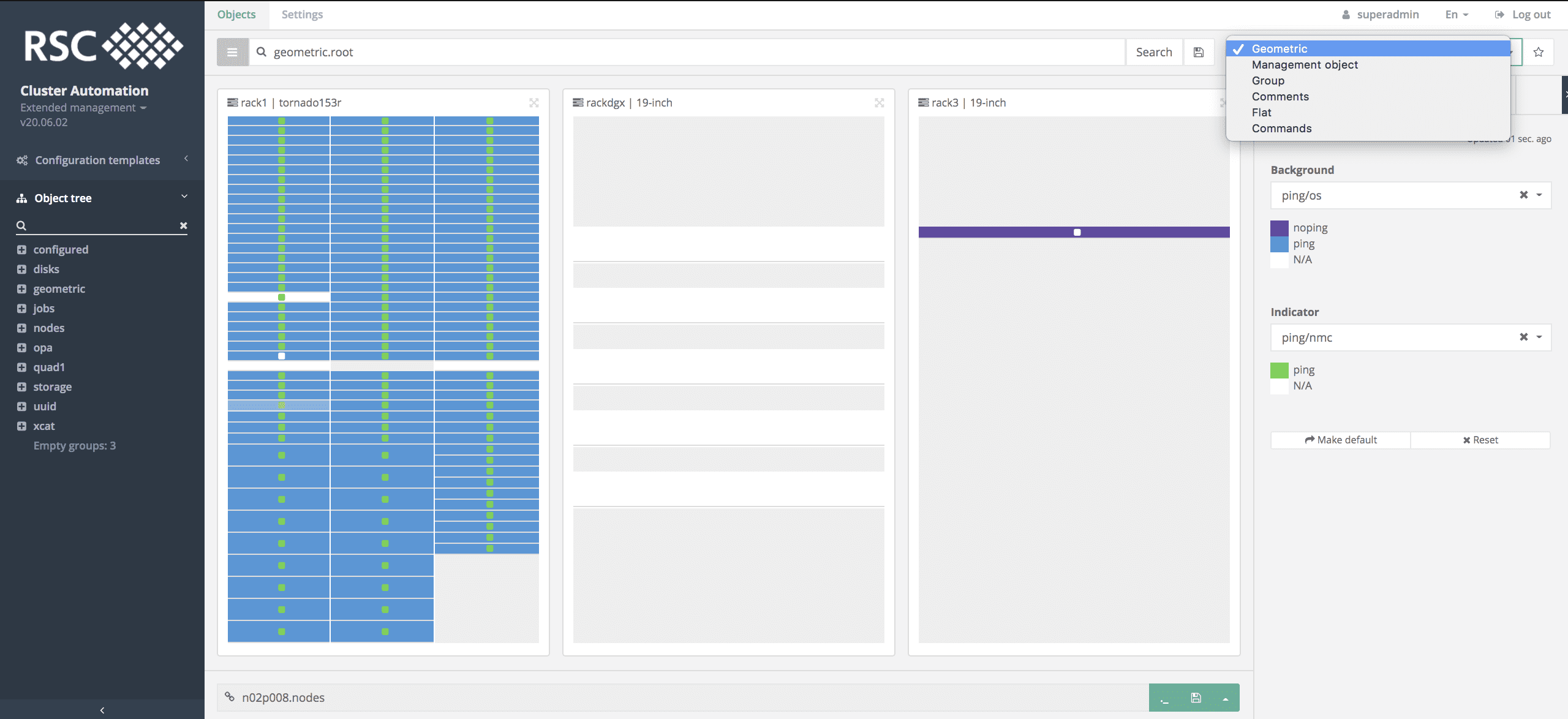This screenshot has width=1568, height=719.
Task: Expand the geometric tree node
Action: pos(22,288)
